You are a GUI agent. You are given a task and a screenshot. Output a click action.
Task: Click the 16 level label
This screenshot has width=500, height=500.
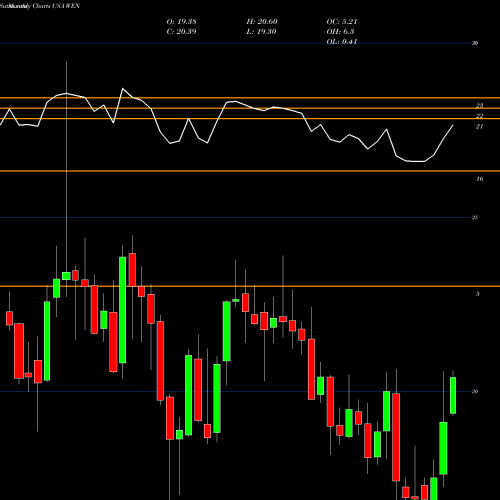pos(479,179)
